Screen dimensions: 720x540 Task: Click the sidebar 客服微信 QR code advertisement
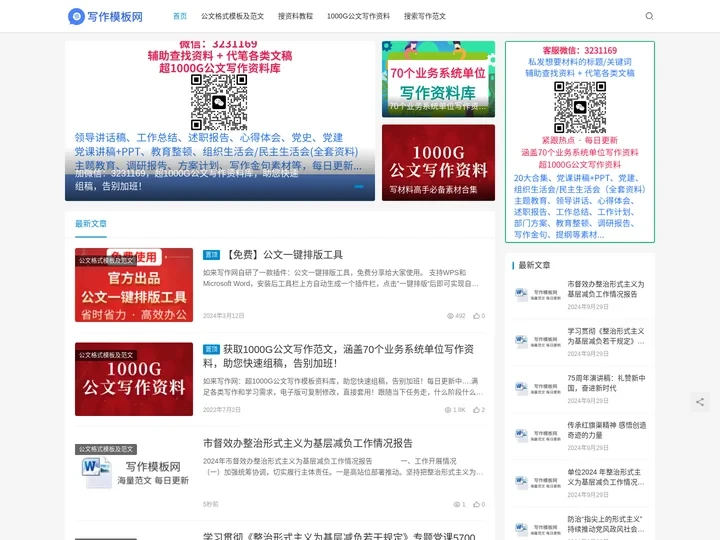click(580, 141)
